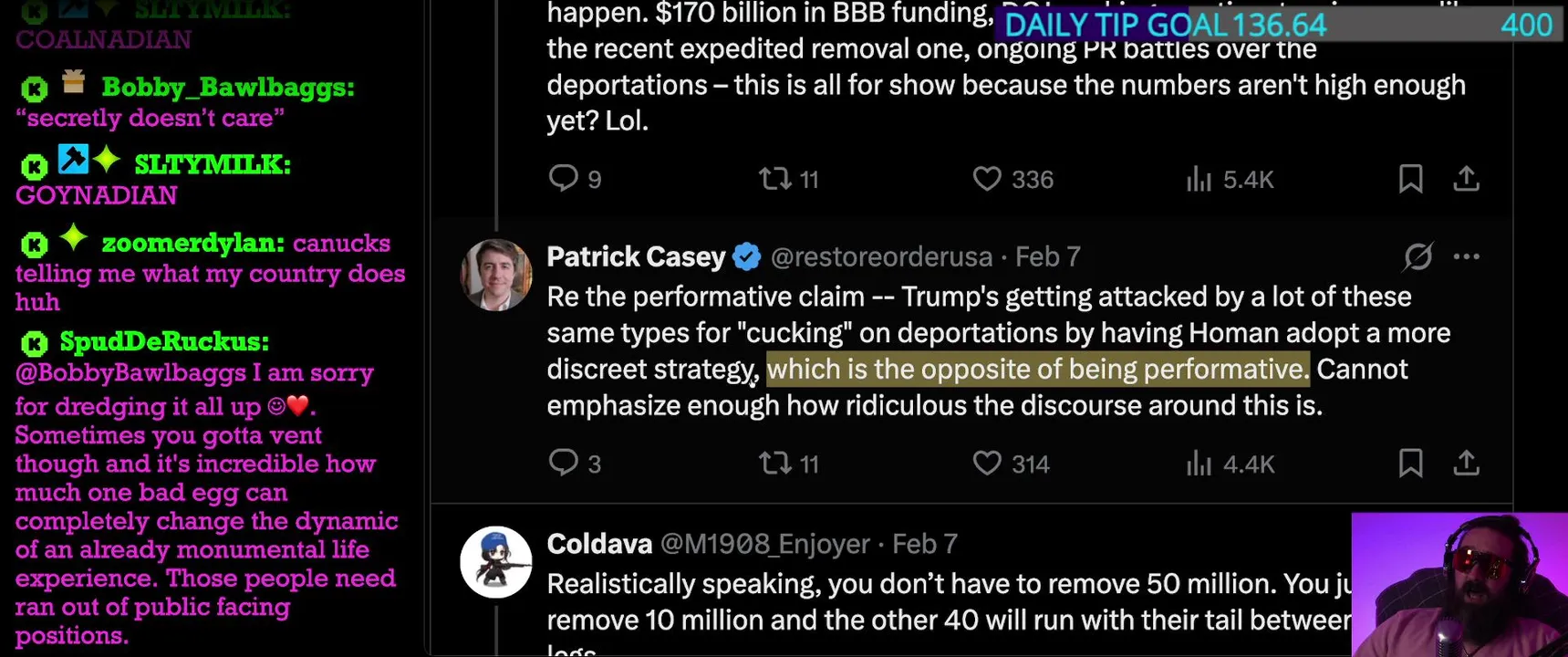Viewport: 1568px width, 657px height.
Task: Open more options menu on Patrick Casey's tweet
Action: click(x=1466, y=256)
